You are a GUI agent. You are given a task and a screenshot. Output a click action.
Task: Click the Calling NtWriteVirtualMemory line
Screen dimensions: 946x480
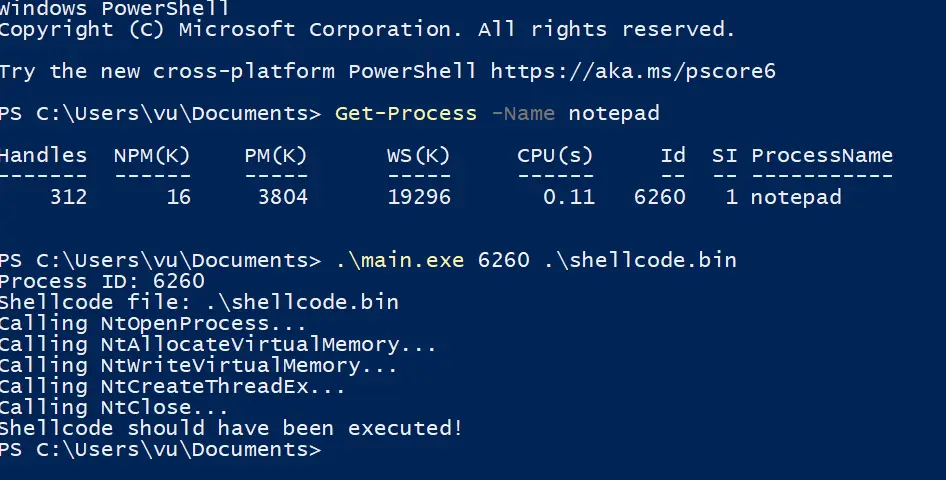[198, 365]
